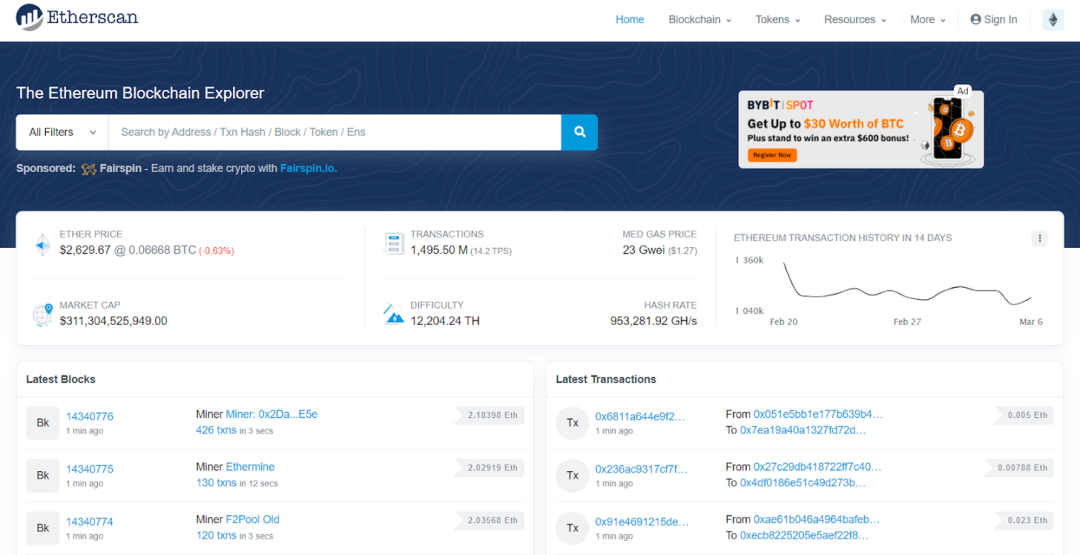
Task: Click Sign In
Action: click(x=993, y=20)
